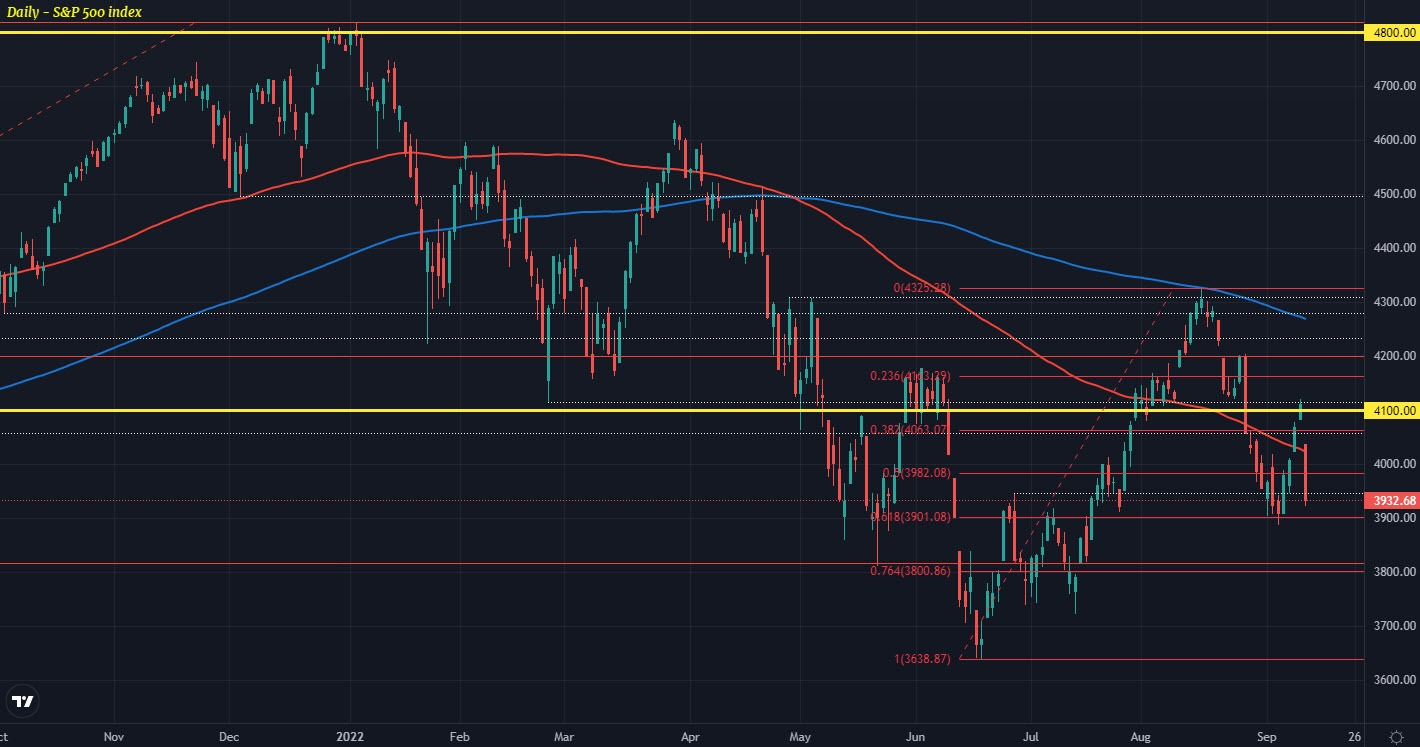The image size is (1420, 747).
Task: Click the 4200.00 price axis label
Action: coord(1393,356)
